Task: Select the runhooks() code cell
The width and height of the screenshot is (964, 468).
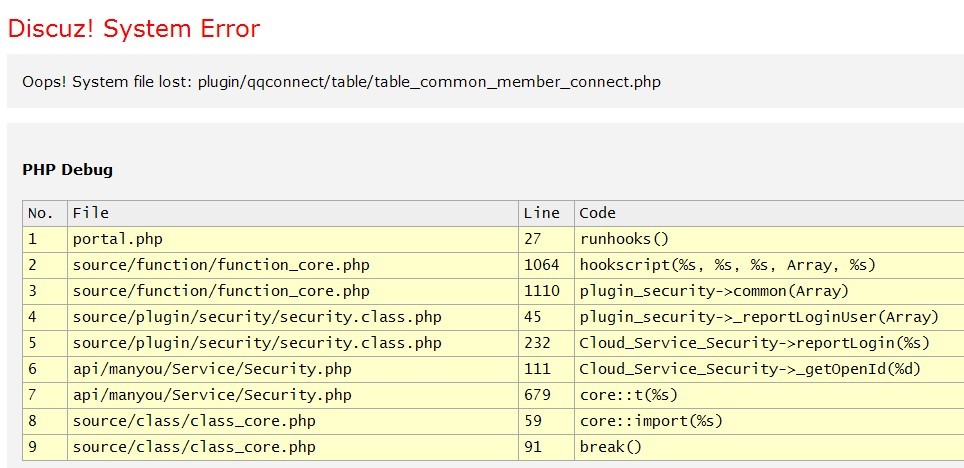Action: [x=769, y=239]
